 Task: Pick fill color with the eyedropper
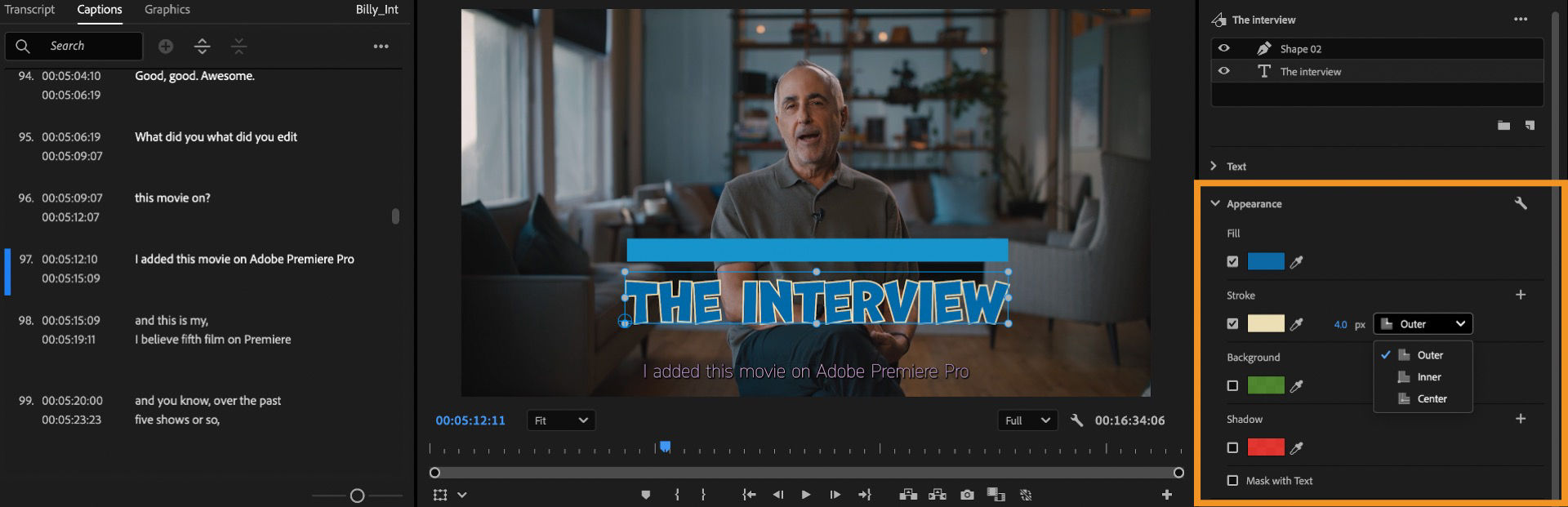coord(1296,262)
